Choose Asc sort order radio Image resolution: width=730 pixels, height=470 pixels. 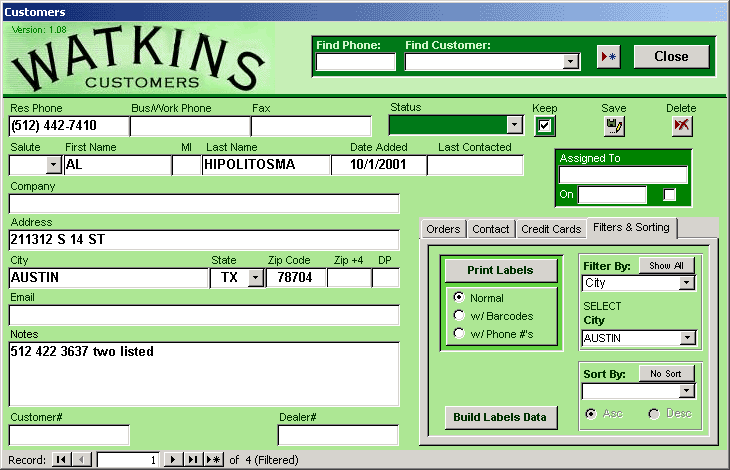[591, 413]
